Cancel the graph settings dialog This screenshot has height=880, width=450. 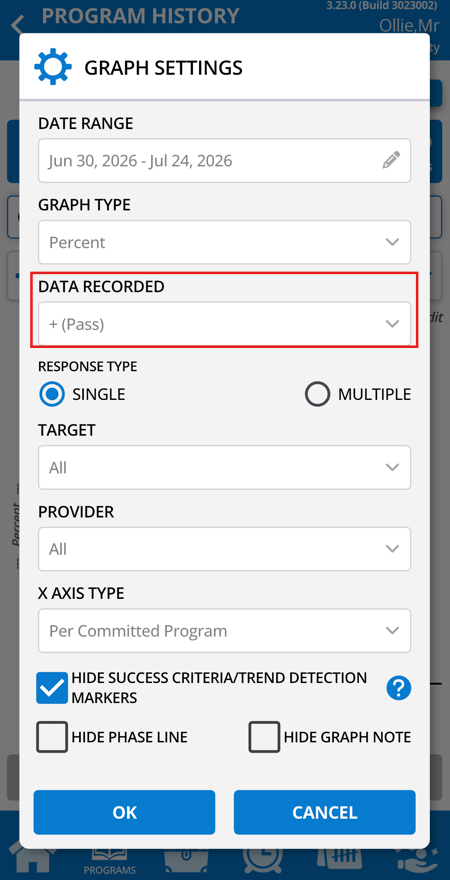click(324, 812)
